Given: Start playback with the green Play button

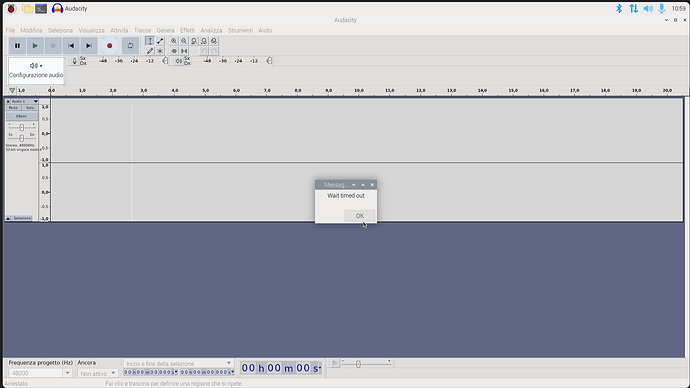Looking at the screenshot, I should tap(35, 45).
